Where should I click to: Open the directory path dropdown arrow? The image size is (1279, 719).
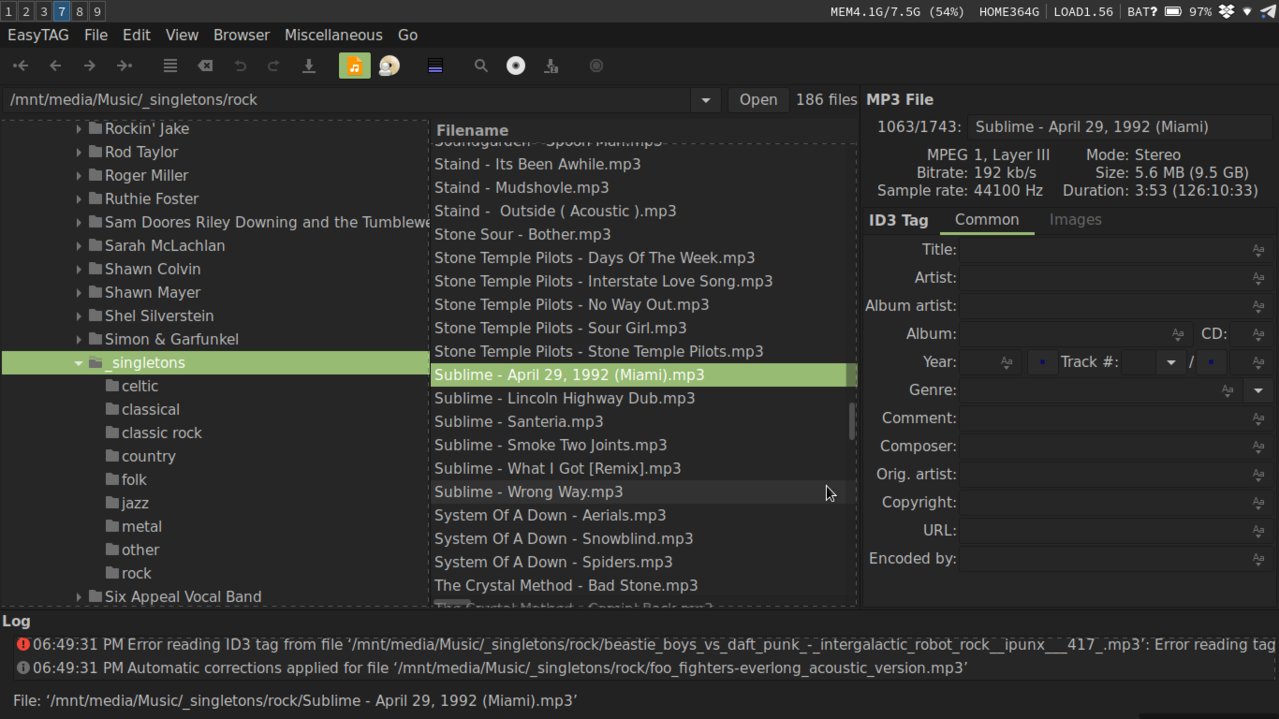(706, 100)
